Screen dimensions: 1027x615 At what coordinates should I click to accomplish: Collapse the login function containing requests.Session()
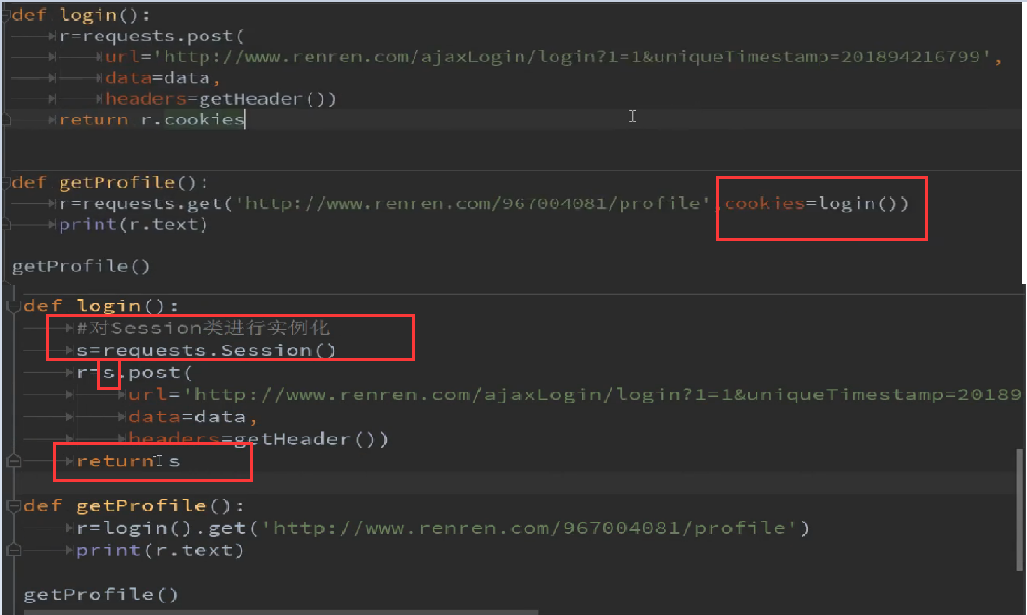point(12,306)
